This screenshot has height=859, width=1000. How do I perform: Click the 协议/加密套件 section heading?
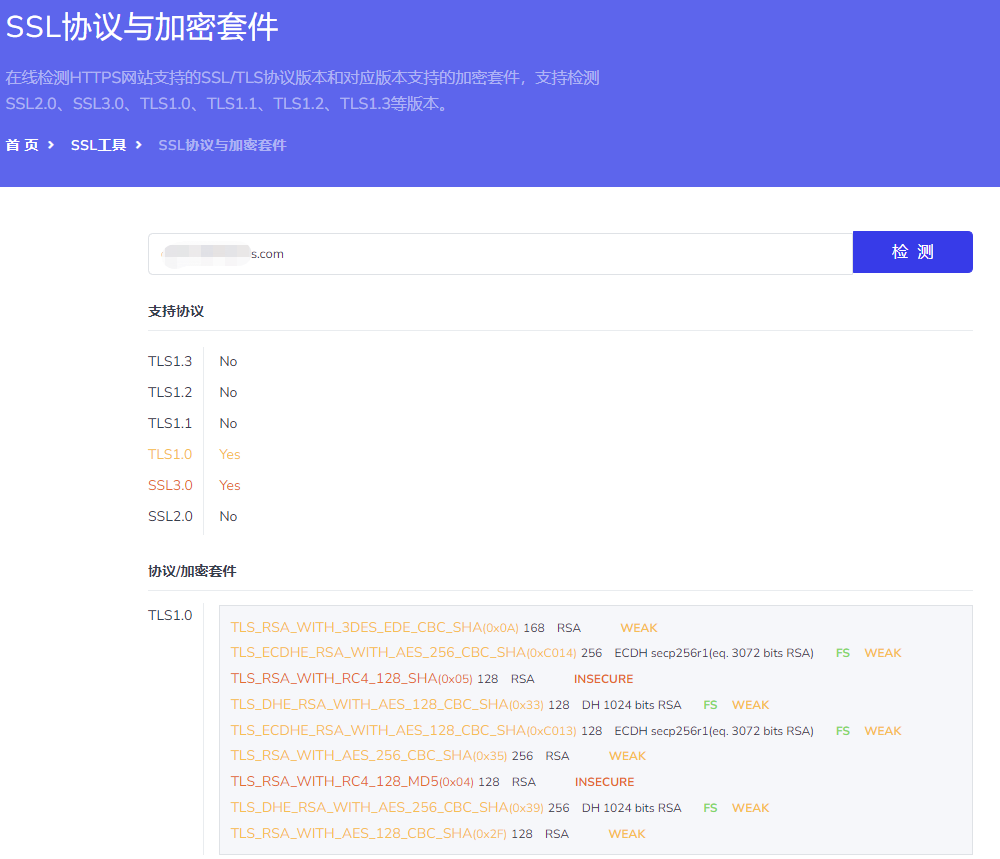192,571
